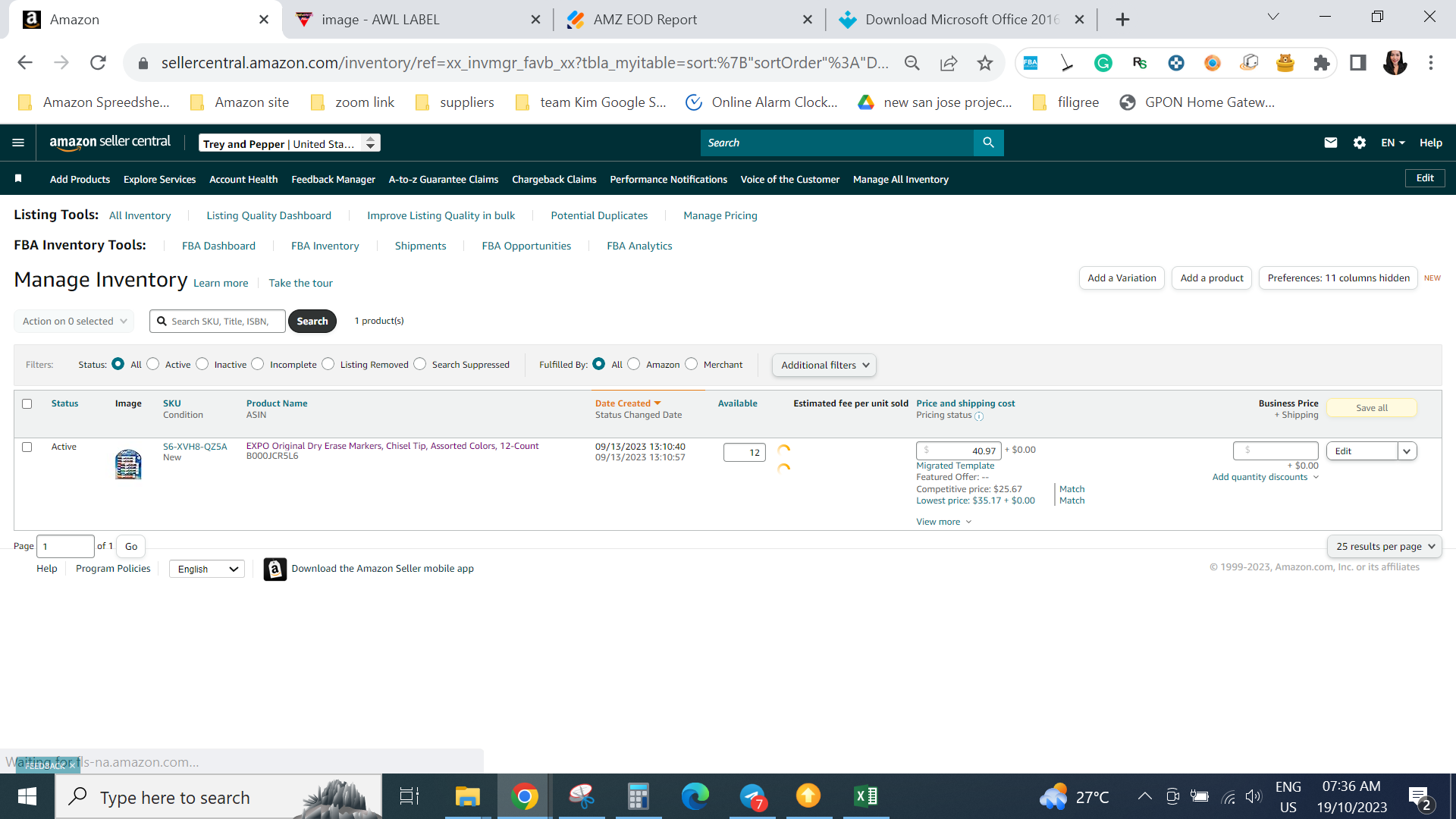Tick the checkbox for SKU S6-XVH8-QZ5A row
Viewport: 1456px width, 819px height.
[x=27, y=447]
